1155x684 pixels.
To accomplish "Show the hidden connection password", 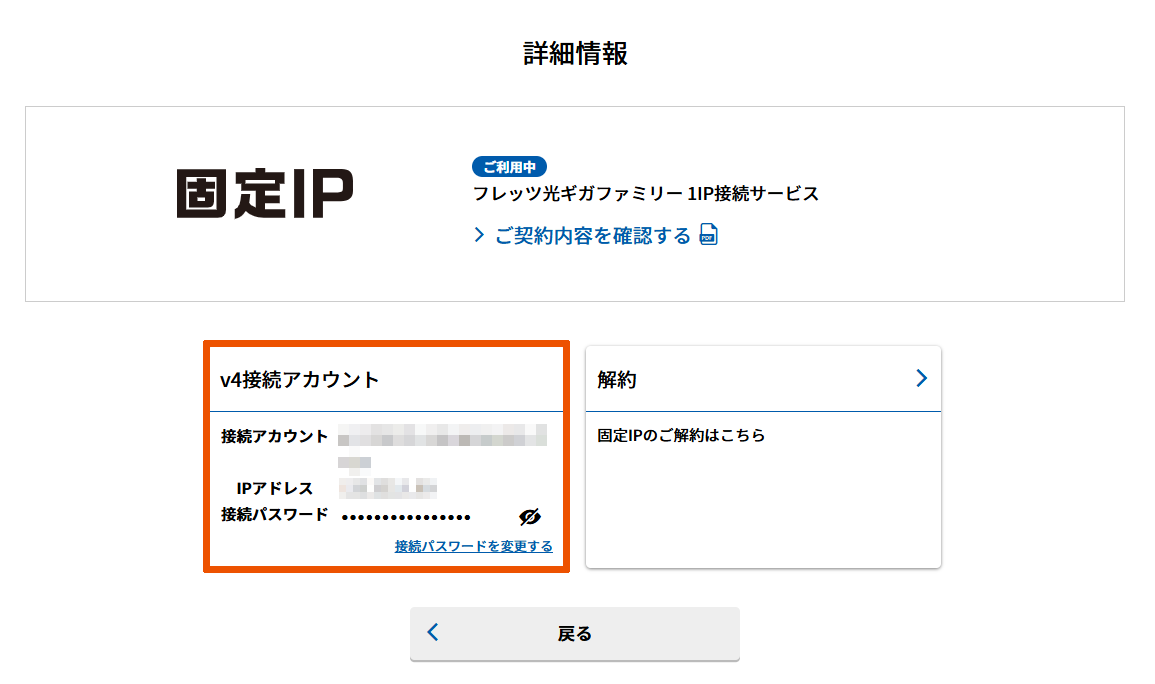I will (x=530, y=516).
